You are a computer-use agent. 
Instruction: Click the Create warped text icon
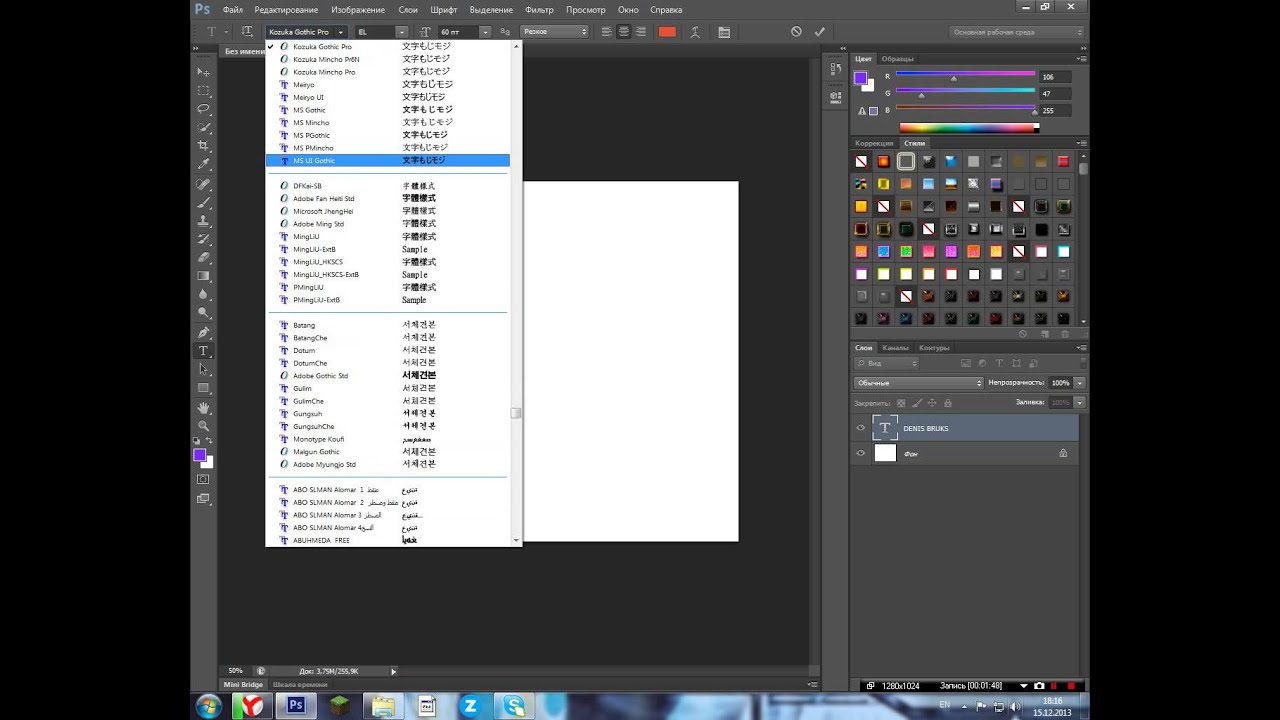coord(694,32)
